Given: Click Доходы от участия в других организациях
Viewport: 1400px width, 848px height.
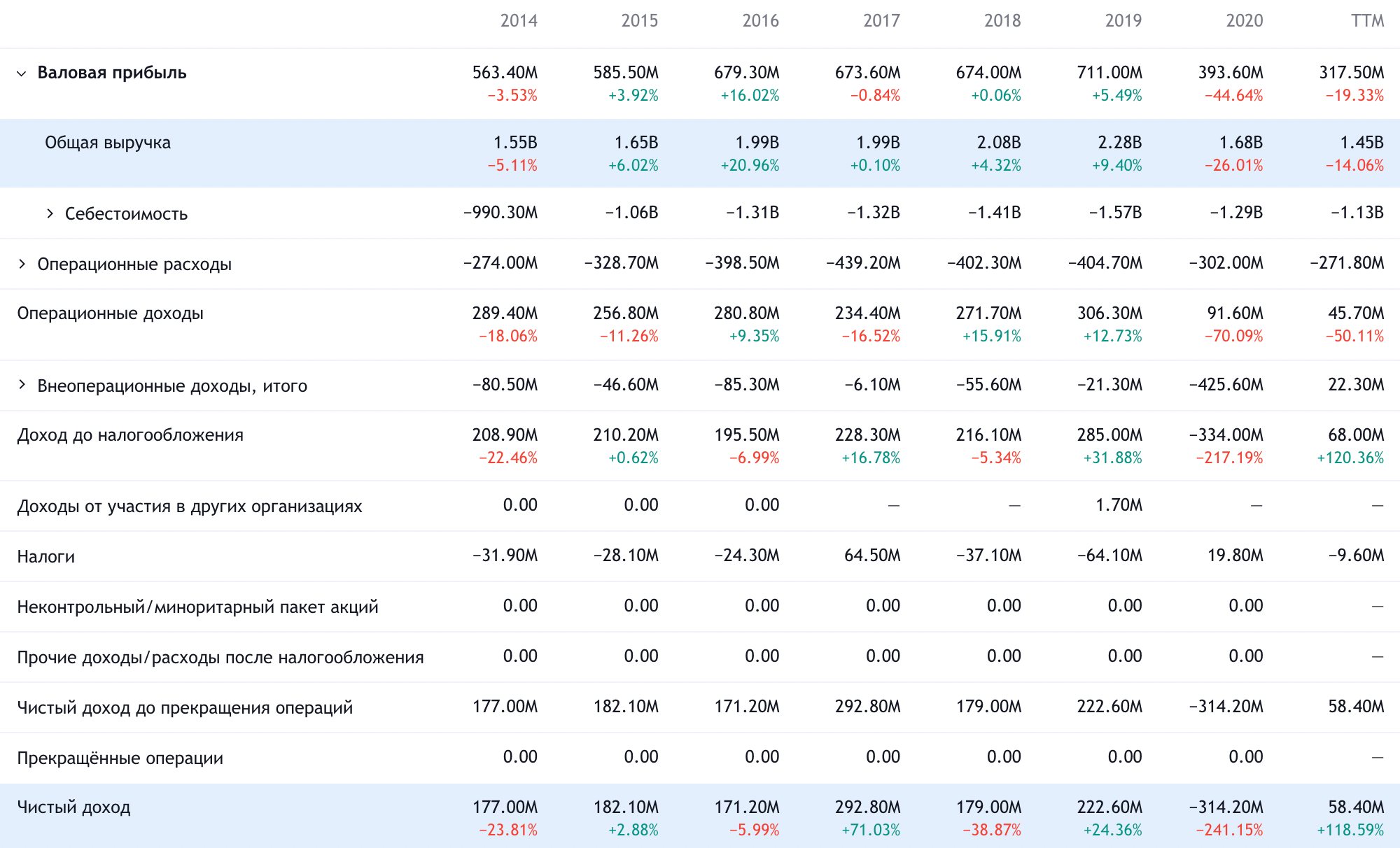Looking at the screenshot, I should (190, 507).
